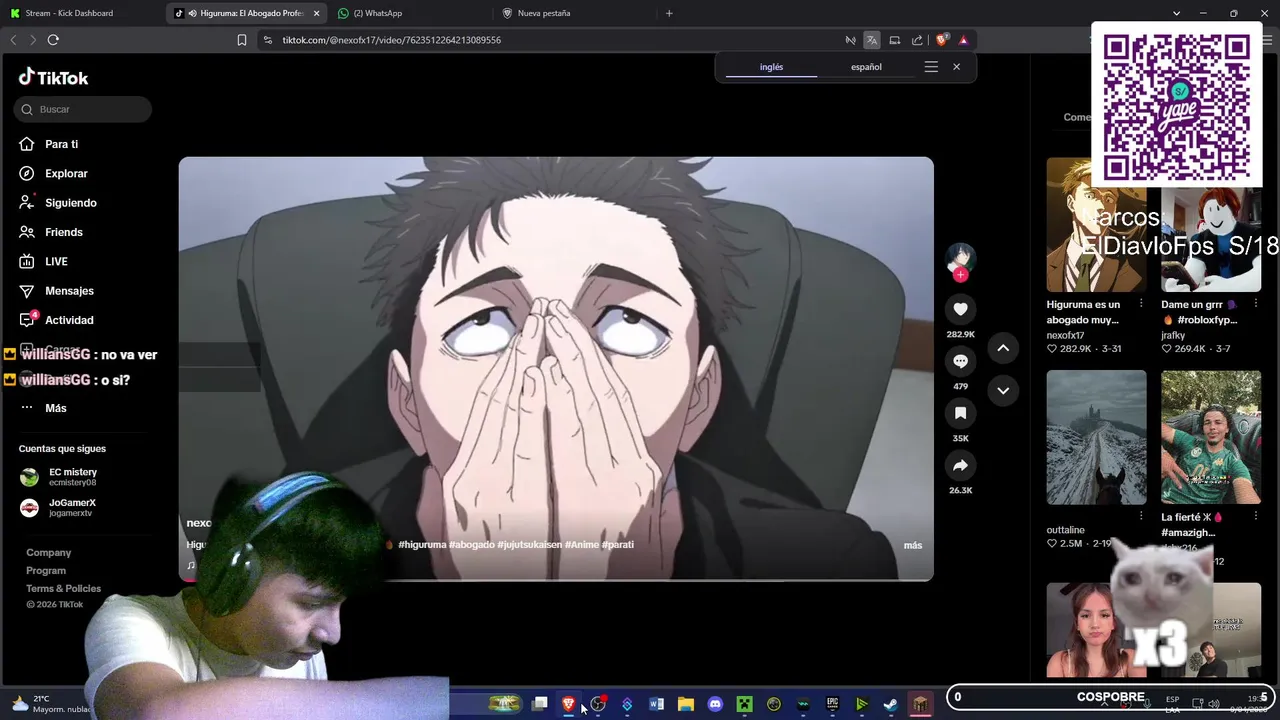
Task: Reload the page in the browser toolbar
Action: 53,40
